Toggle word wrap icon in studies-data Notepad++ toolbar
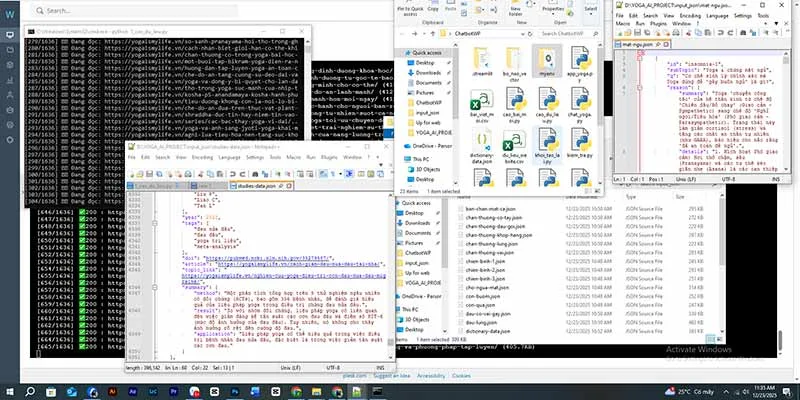This screenshot has width=800, height=400. pos(323,174)
